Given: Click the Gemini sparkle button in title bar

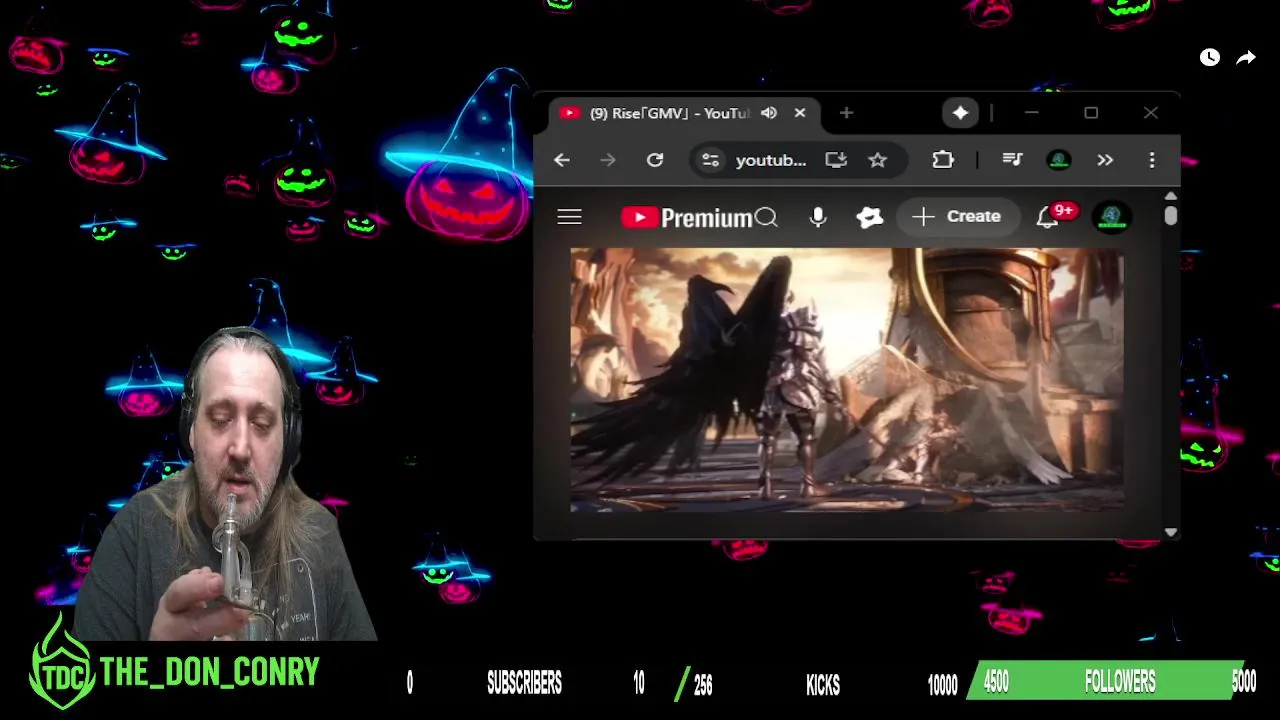Looking at the screenshot, I should pyautogui.click(x=960, y=113).
